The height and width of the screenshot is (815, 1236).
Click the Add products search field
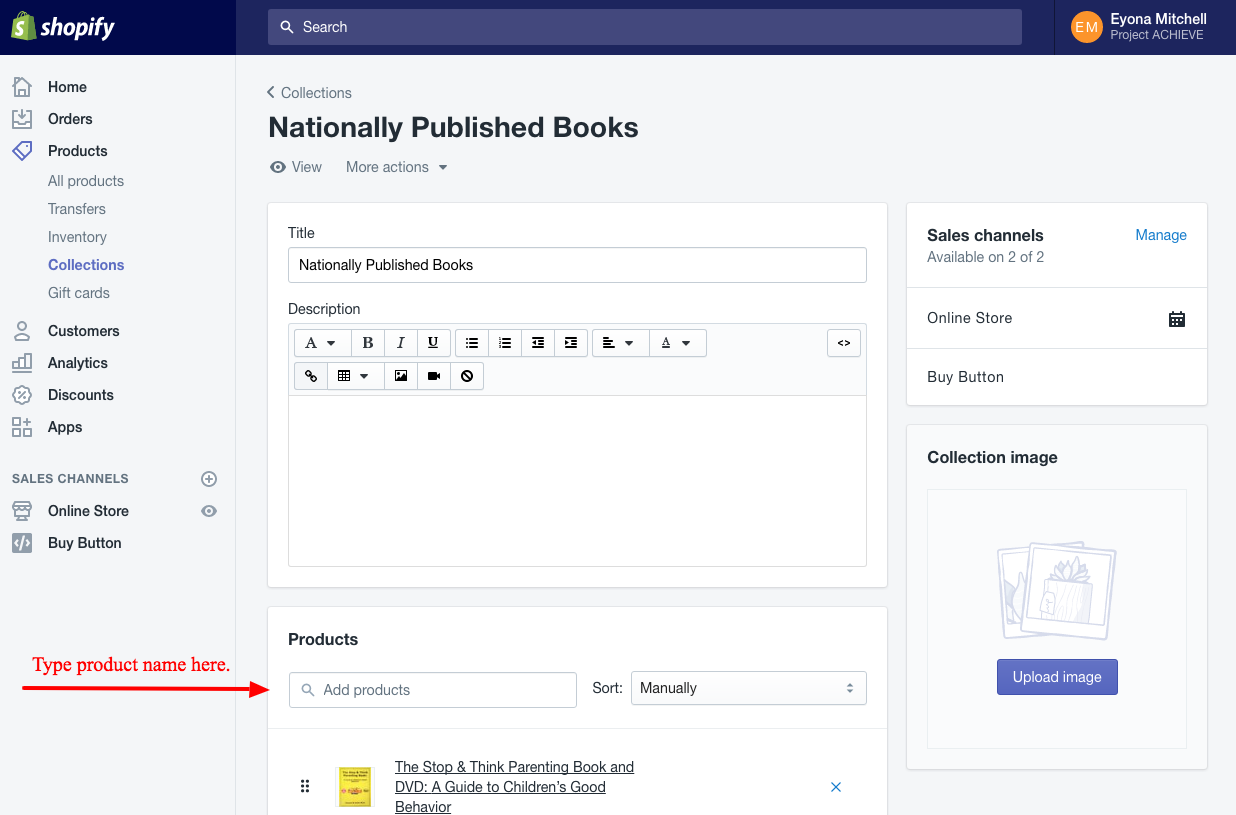(433, 690)
